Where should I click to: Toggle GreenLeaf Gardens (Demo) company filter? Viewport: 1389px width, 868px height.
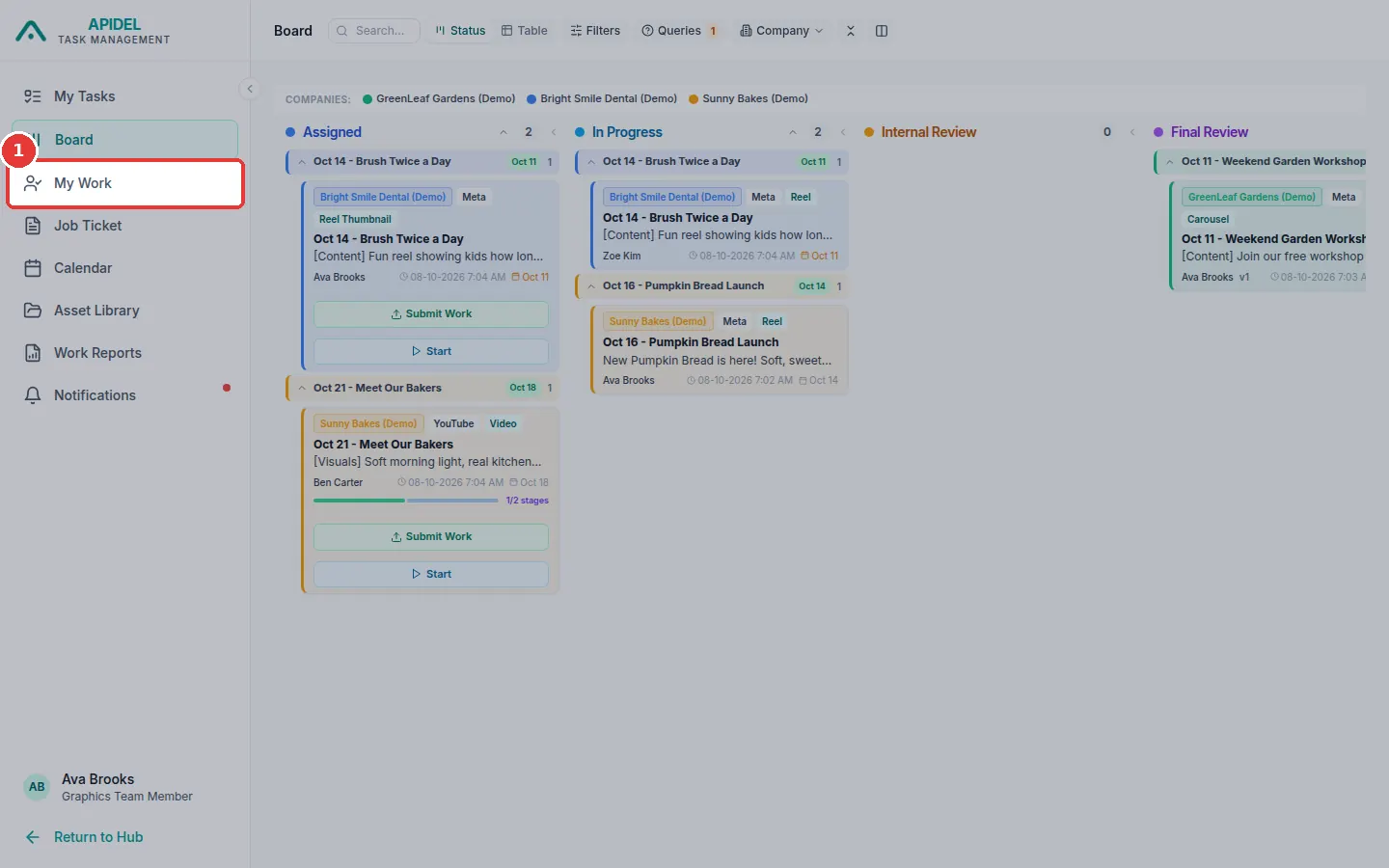pyautogui.click(x=439, y=98)
